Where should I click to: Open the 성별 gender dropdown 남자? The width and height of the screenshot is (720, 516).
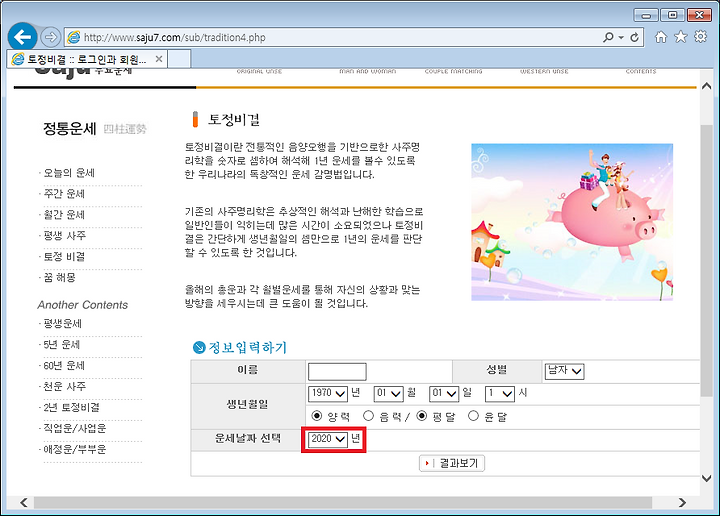click(564, 371)
